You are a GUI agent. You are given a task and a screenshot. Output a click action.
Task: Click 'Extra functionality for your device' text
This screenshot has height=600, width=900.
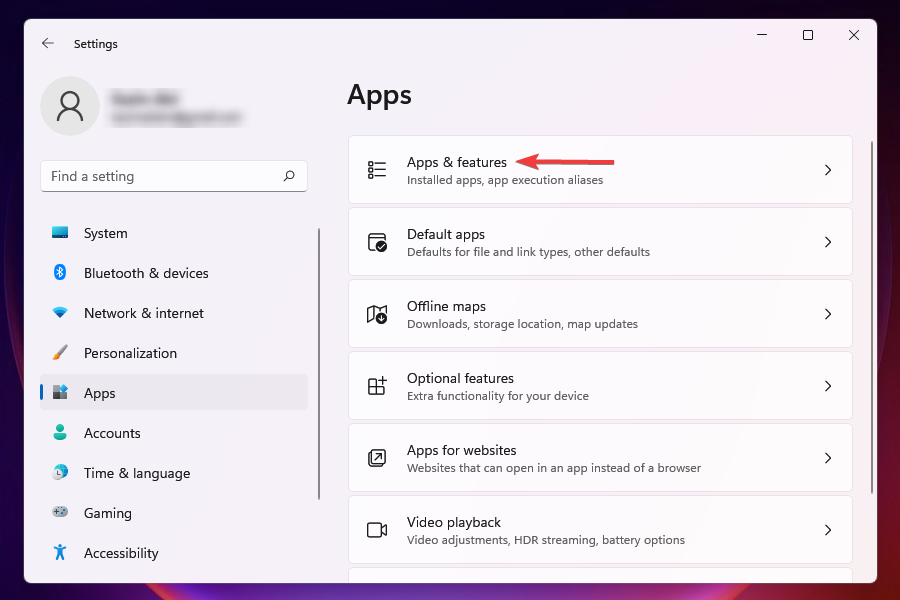(497, 396)
